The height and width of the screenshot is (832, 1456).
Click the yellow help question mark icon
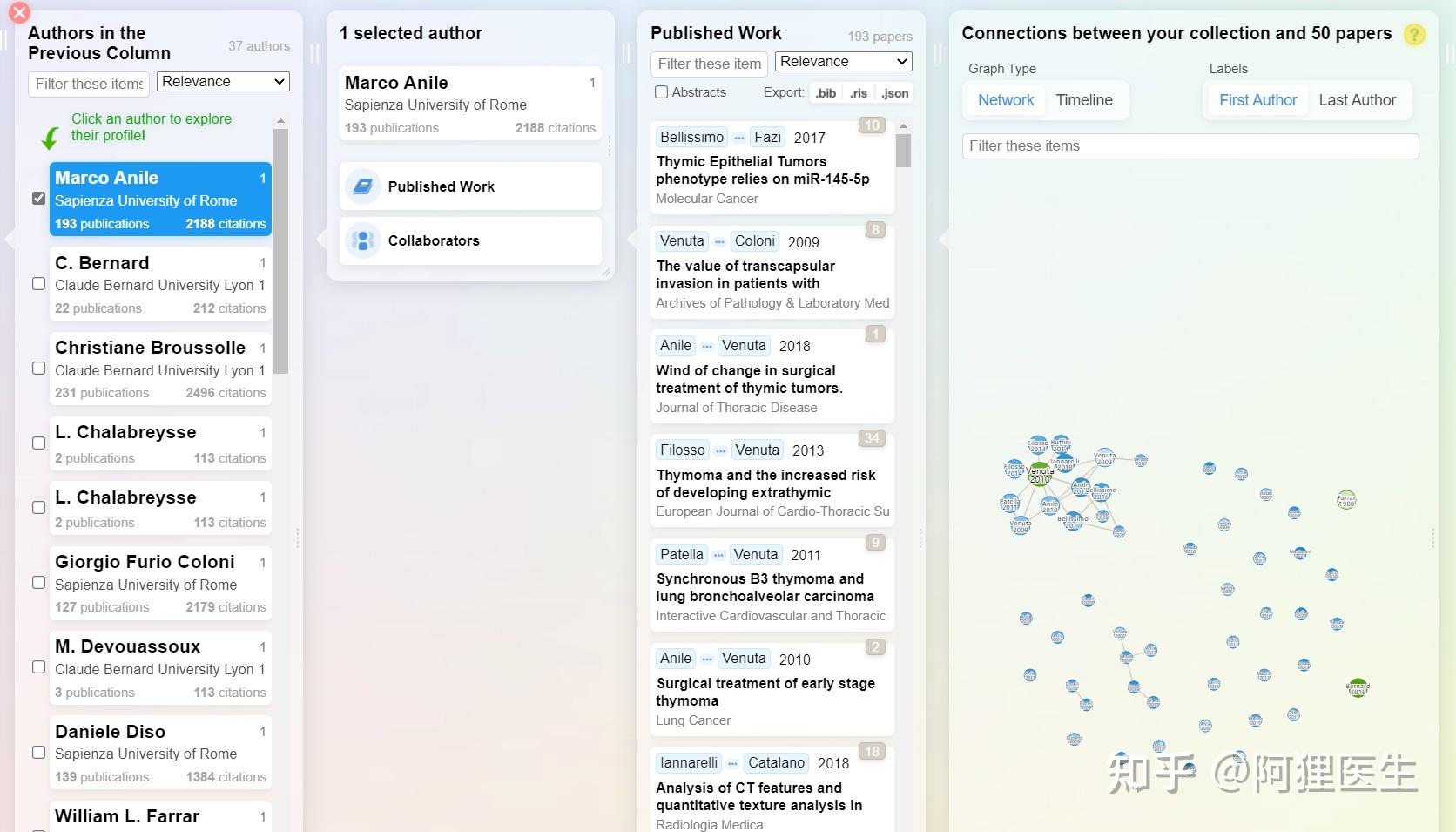(1414, 35)
